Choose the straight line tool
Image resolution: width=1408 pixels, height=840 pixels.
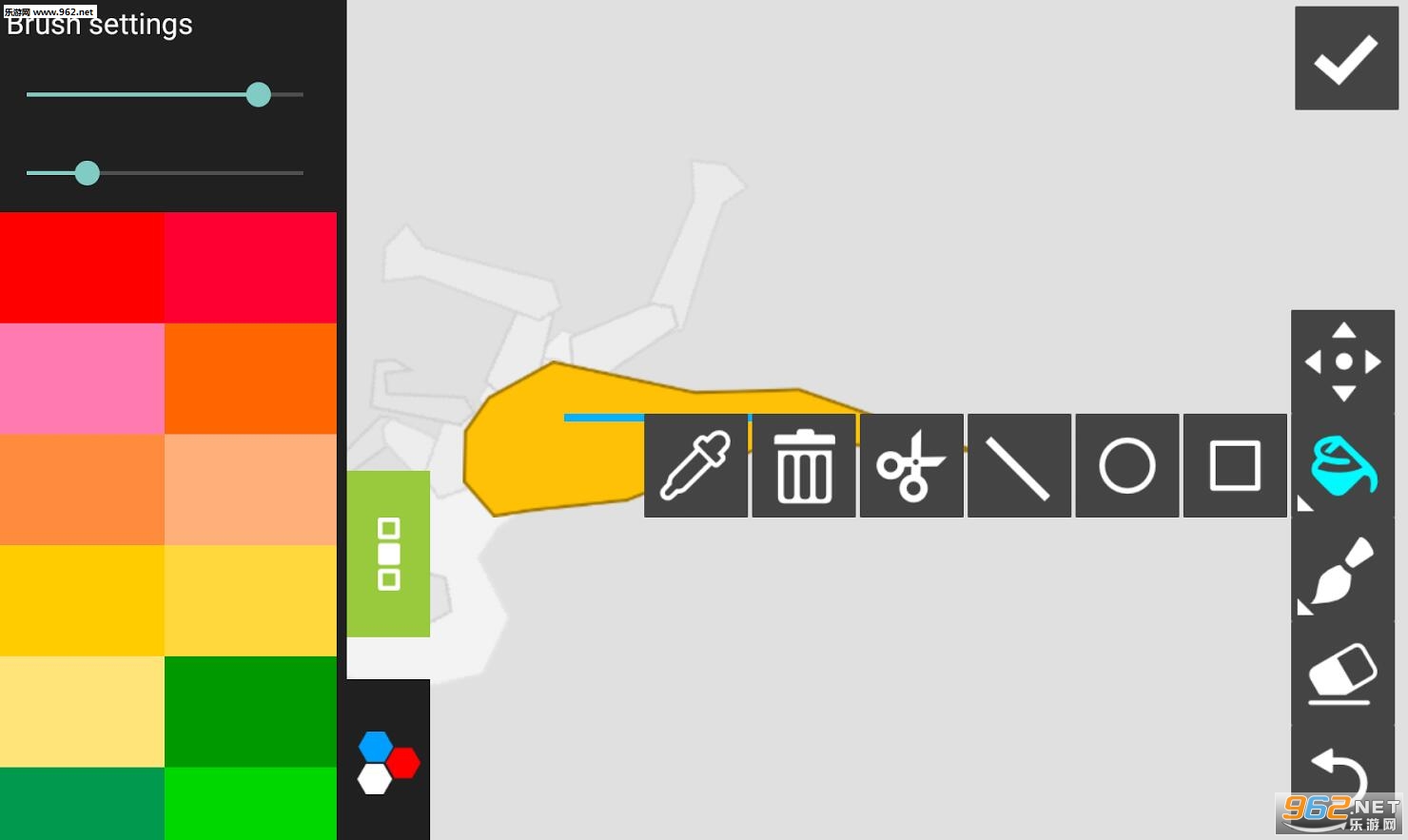pyautogui.click(x=1019, y=465)
